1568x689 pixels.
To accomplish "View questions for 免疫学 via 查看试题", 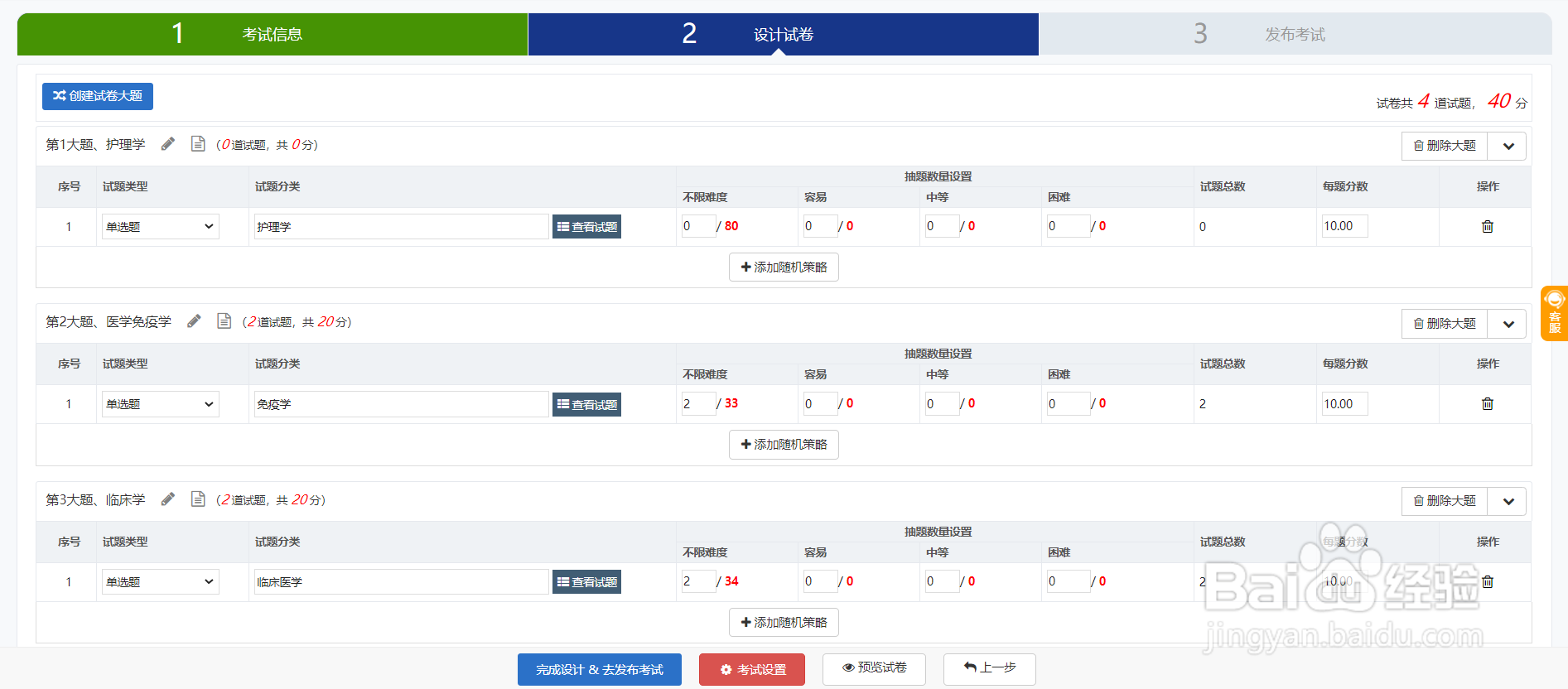I will pyautogui.click(x=586, y=404).
